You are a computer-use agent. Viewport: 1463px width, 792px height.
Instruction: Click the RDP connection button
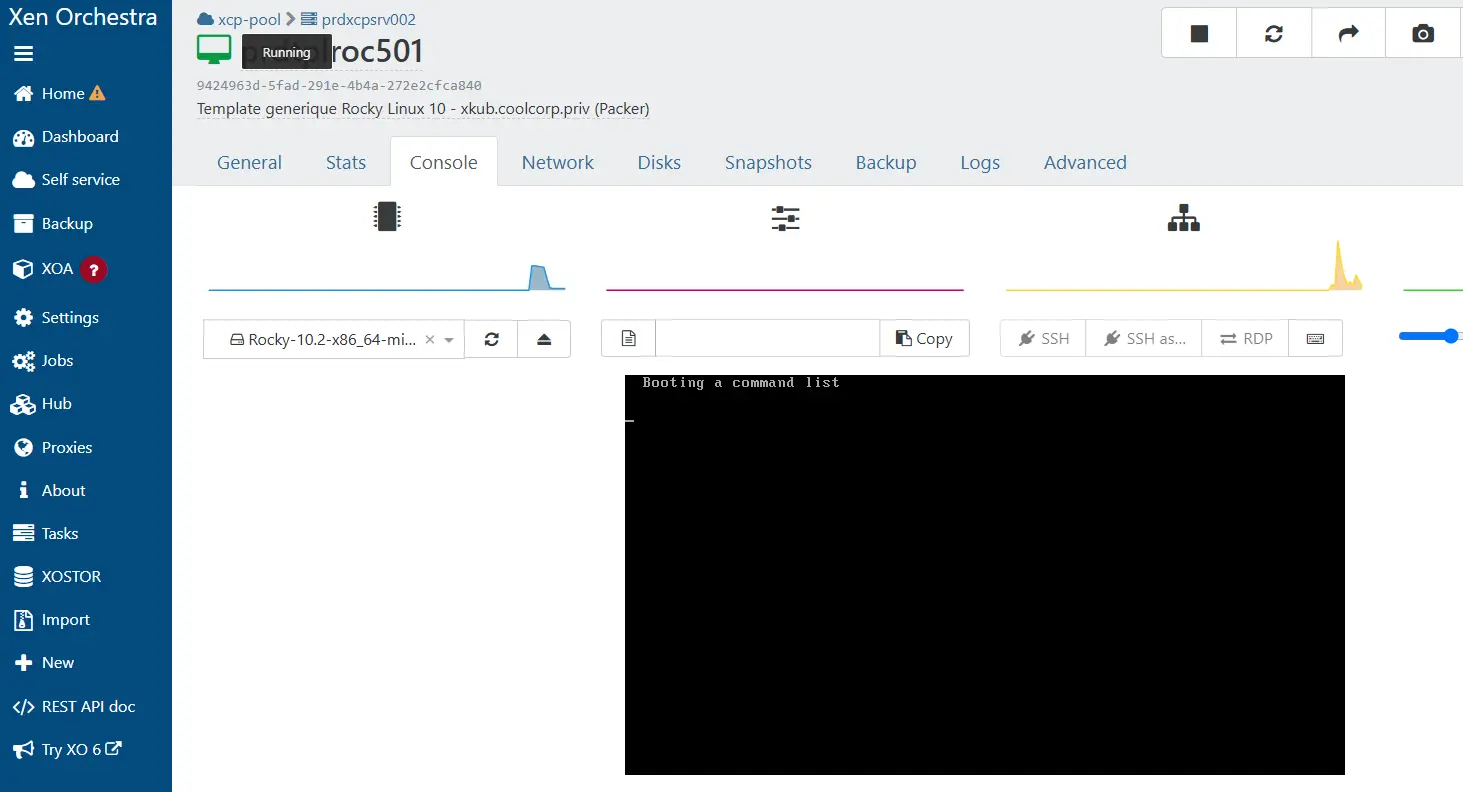tap(1246, 339)
